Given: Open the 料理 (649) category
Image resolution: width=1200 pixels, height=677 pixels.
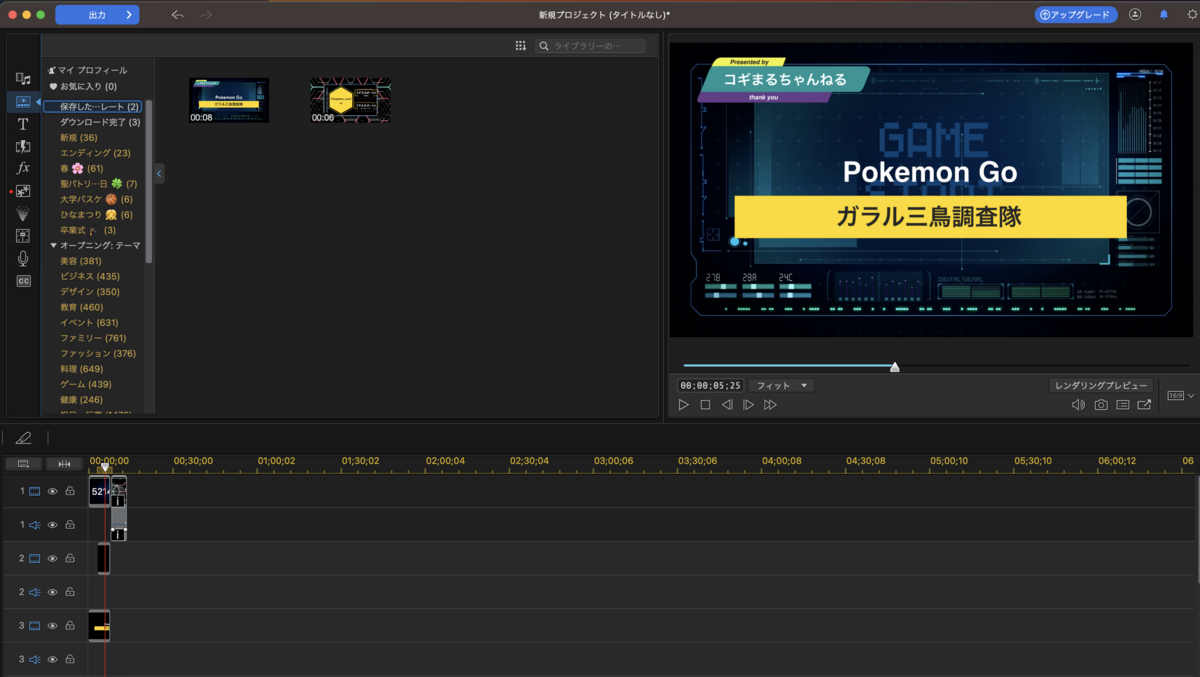Looking at the screenshot, I should pos(82,369).
